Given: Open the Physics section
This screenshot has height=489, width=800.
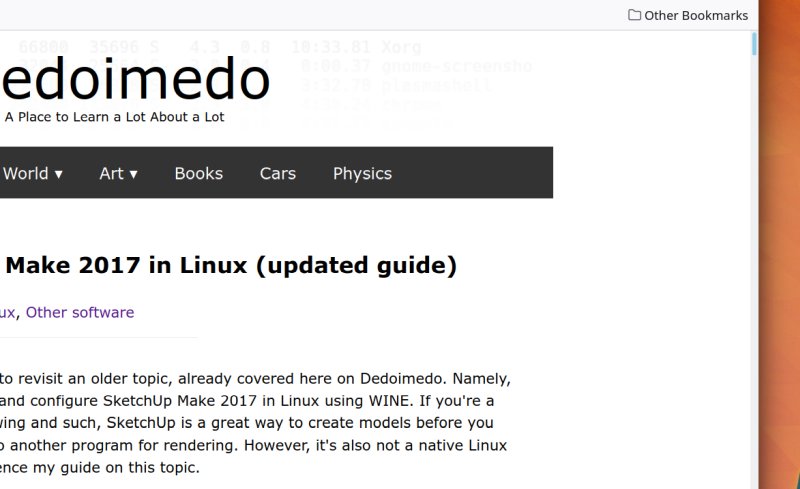Looking at the screenshot, I should (x=362, y=173).
